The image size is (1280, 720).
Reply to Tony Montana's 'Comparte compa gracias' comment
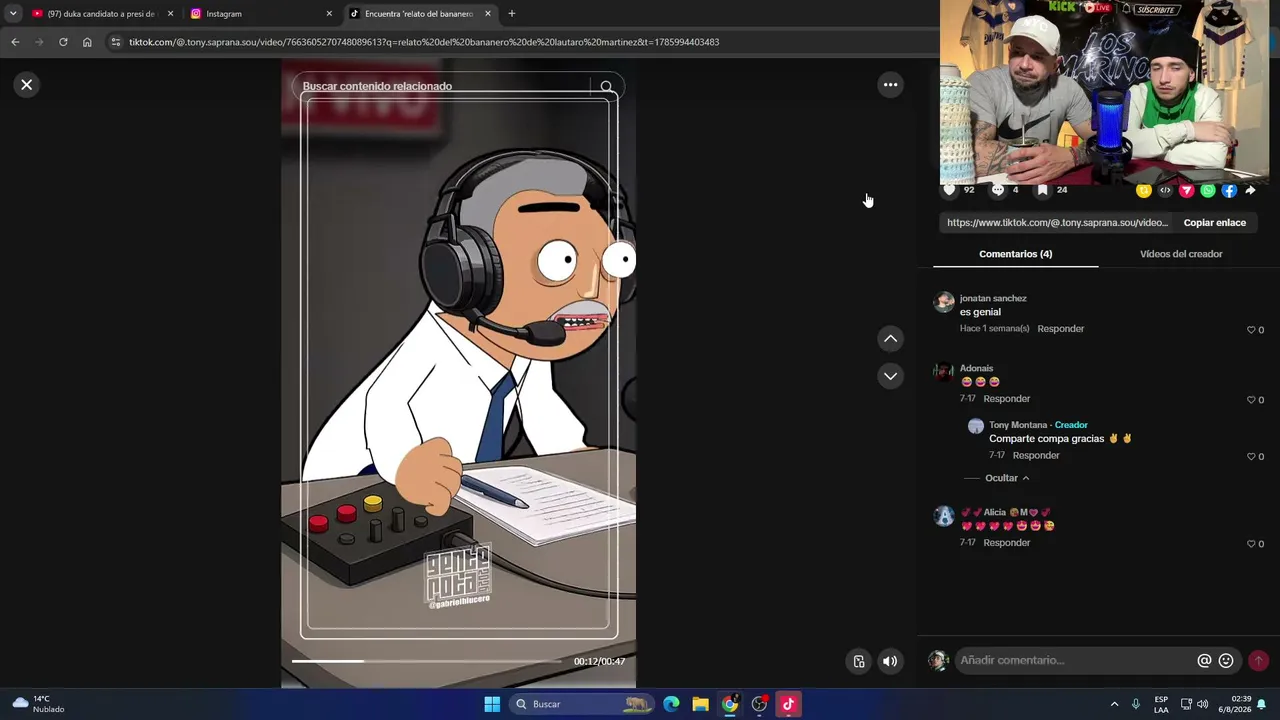coord(1035,456)
